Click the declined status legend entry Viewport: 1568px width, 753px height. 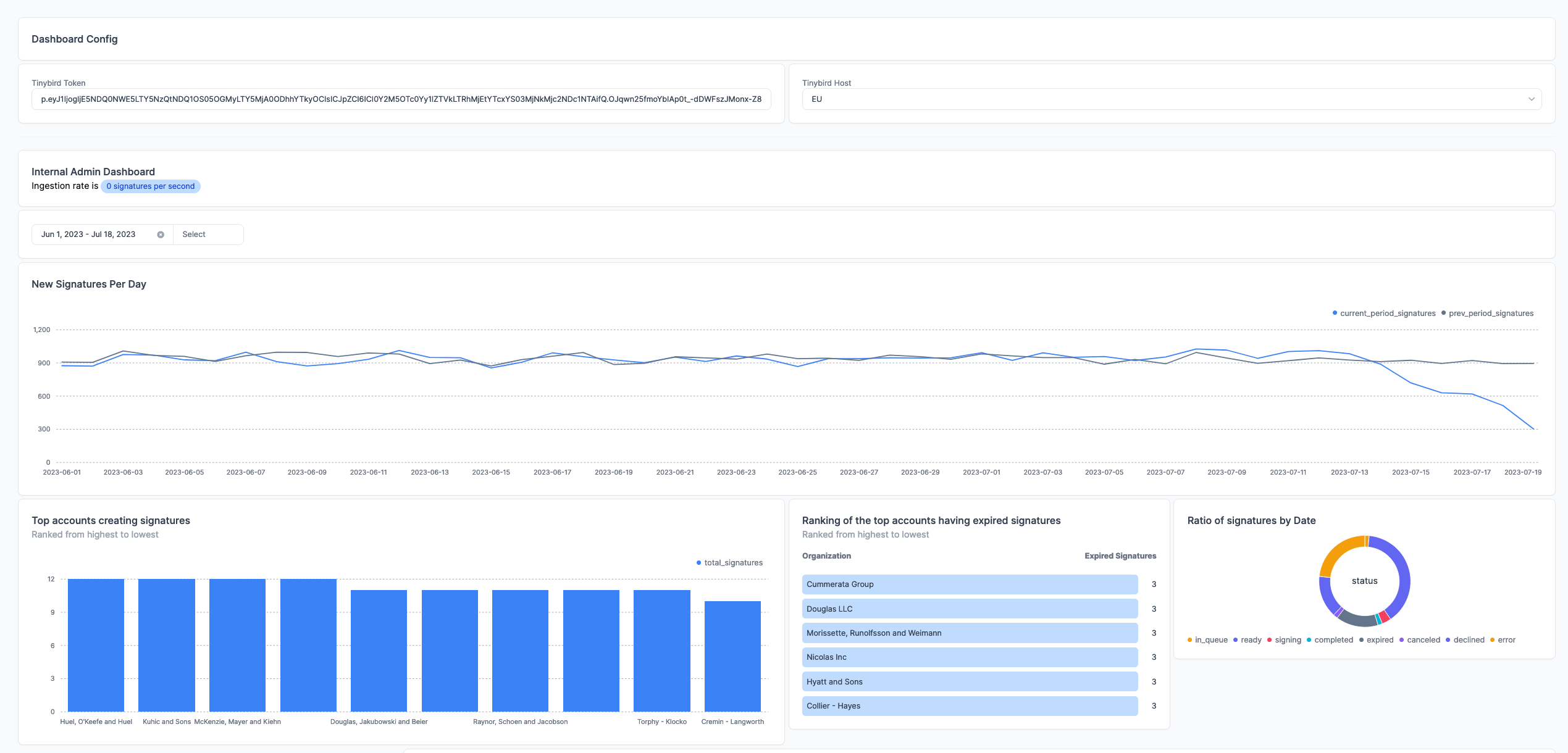click(1468, 640)
